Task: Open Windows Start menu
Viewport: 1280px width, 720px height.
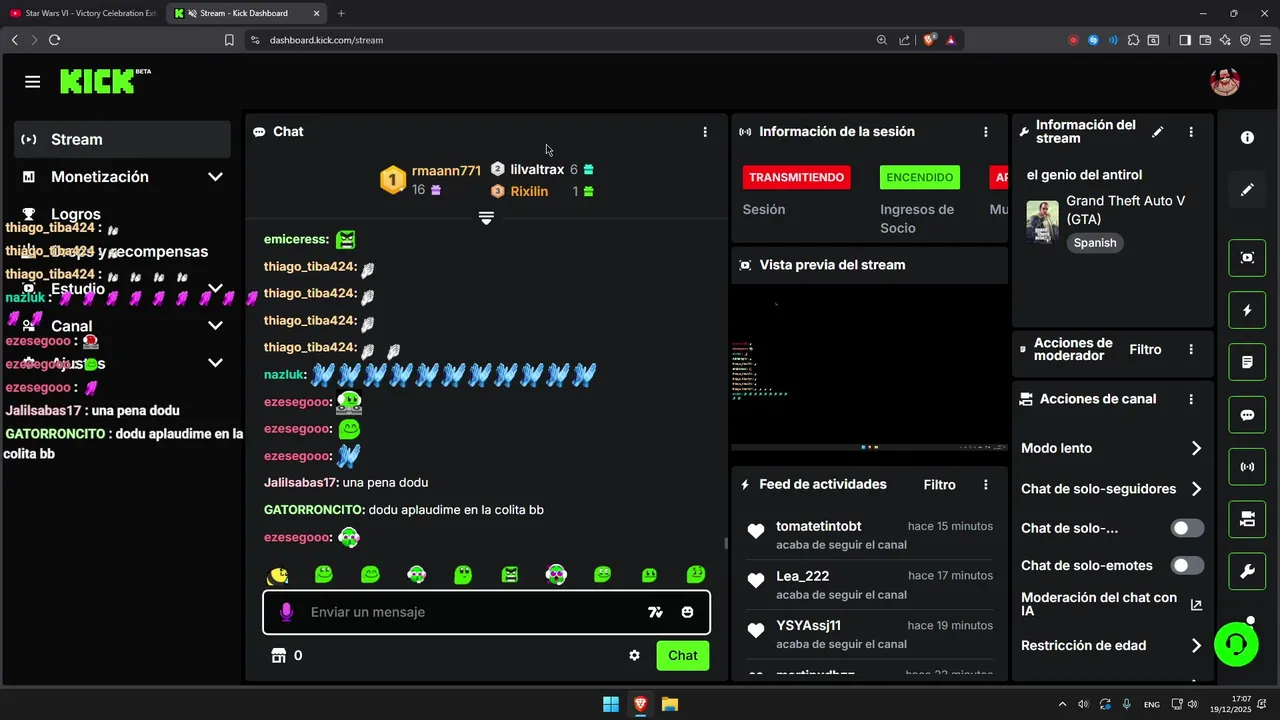Action: [x=611, y=704]
